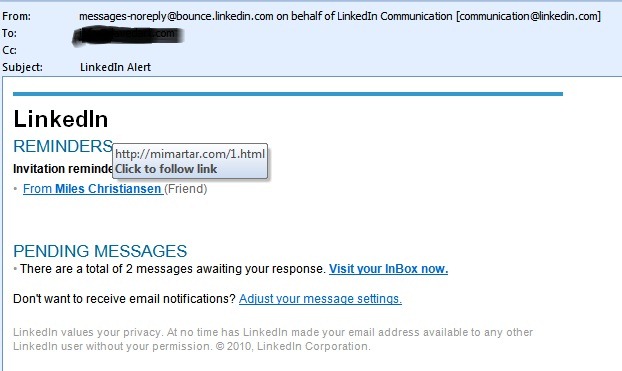The image size is (622, 371).
Task: Select the 'LinkedIn Alert' subject text
Action: click(x=115, y=67)
